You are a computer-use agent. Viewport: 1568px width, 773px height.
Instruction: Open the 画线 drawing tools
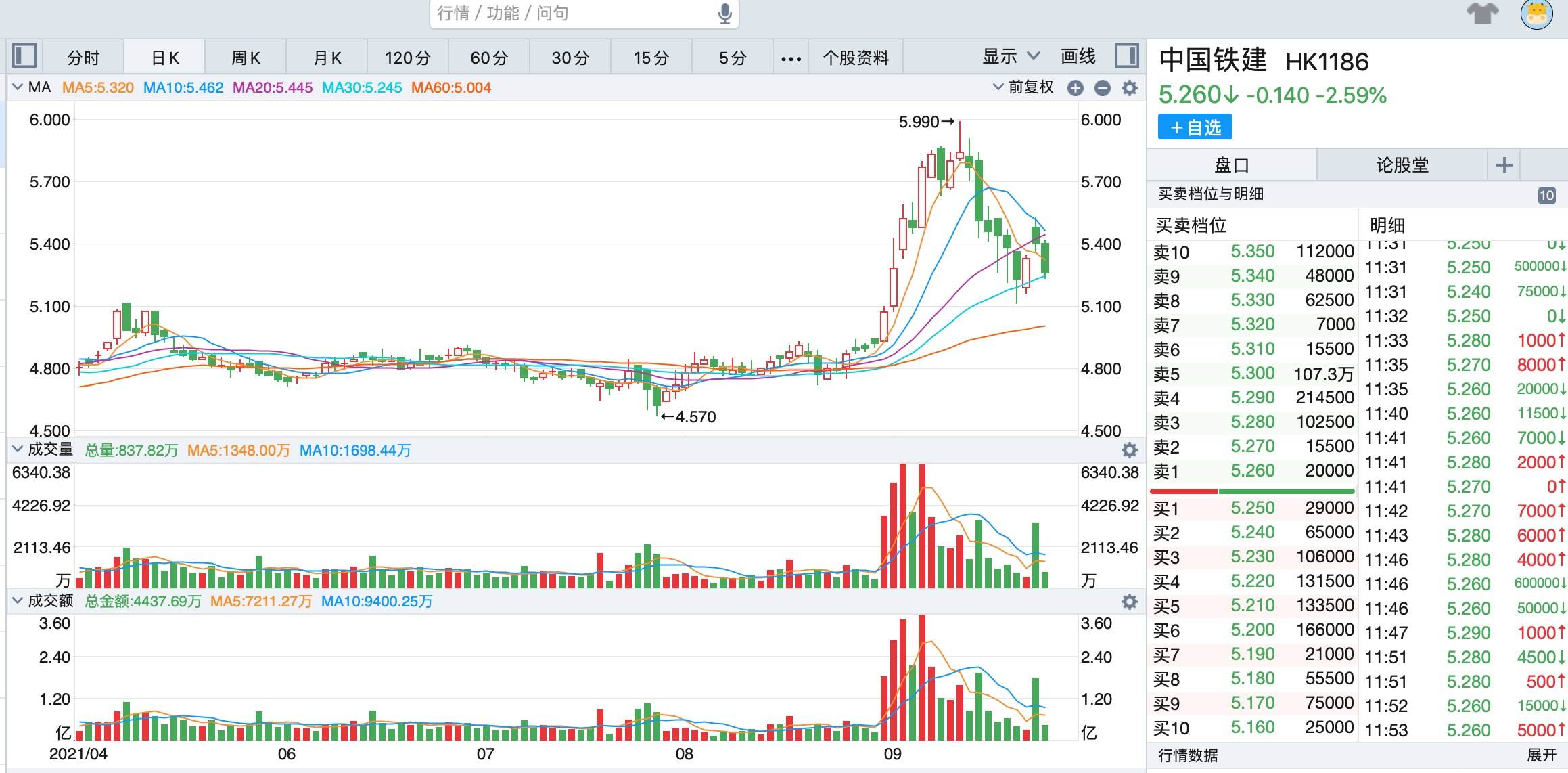coord(1078,56)
